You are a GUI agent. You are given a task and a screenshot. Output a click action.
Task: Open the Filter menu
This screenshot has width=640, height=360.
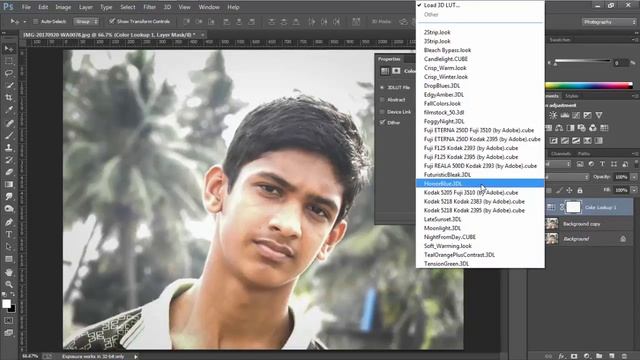click(x=149, y=7)
